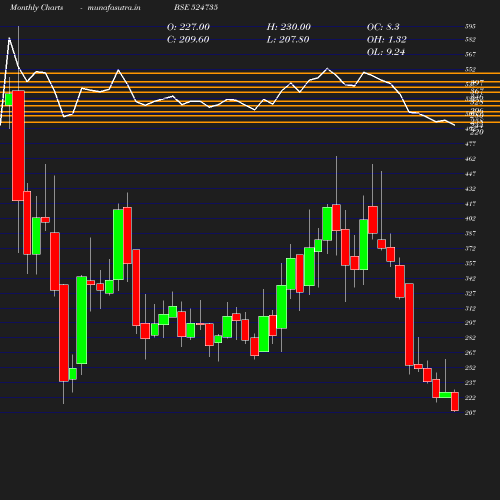Click the open value "O: 227.00"

pyautogui.click(x=188, y=27)
